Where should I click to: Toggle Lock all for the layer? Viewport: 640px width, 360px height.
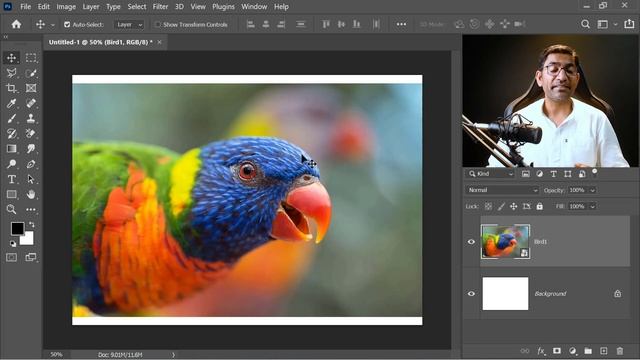(540, 207)
